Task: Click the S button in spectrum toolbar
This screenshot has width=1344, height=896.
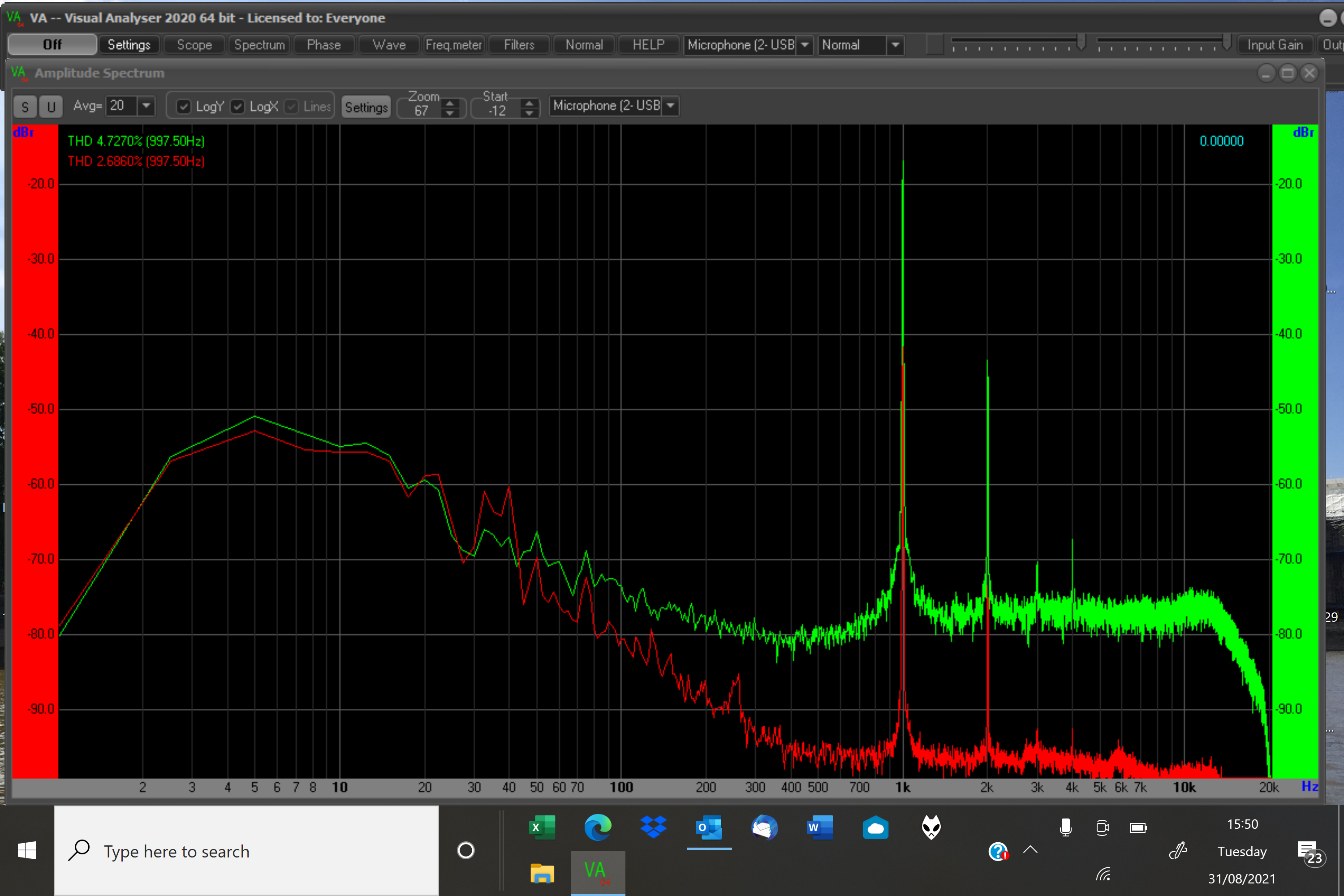Action: 25,107
